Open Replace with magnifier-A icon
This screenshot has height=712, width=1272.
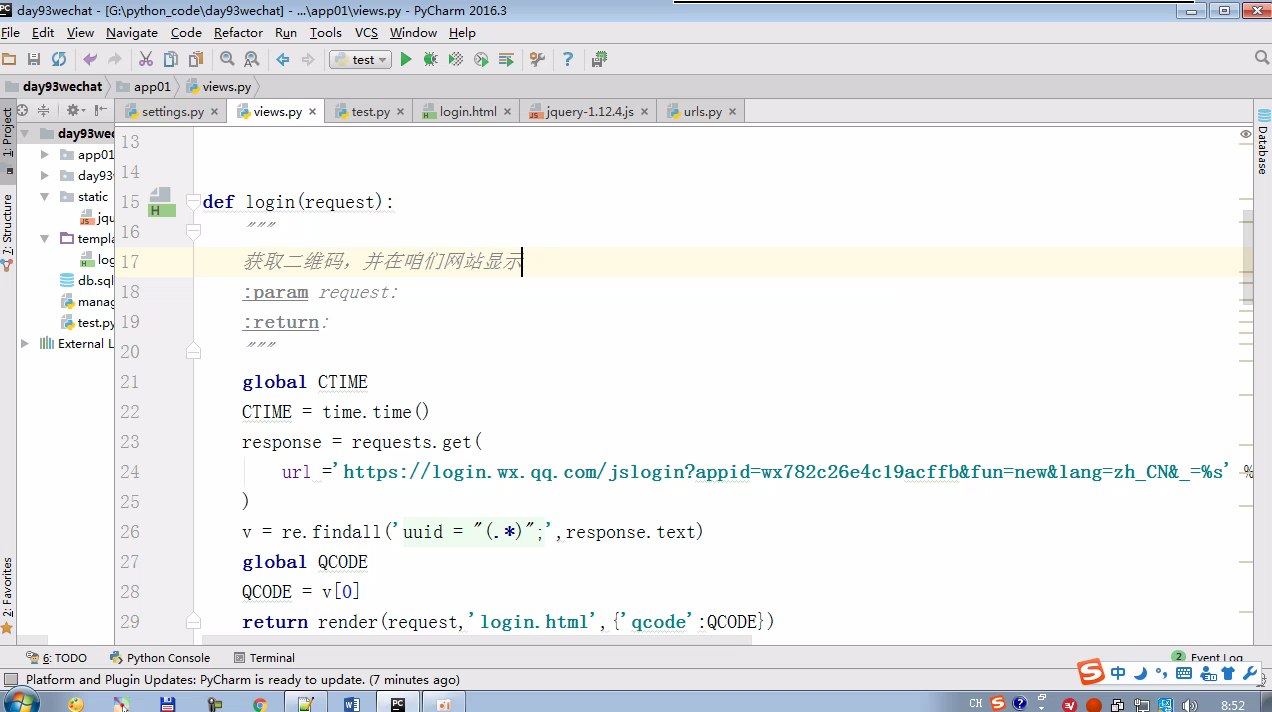[x=252, y=60]
